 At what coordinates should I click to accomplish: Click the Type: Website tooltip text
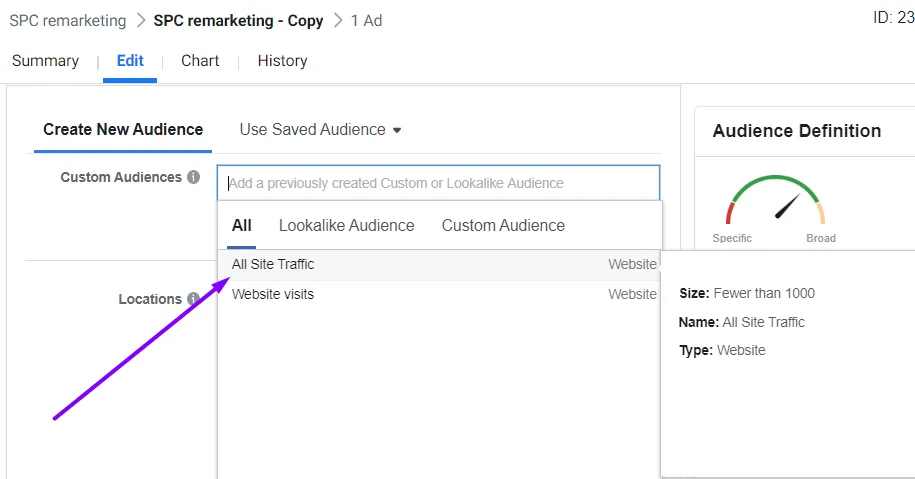click(722, 351)
